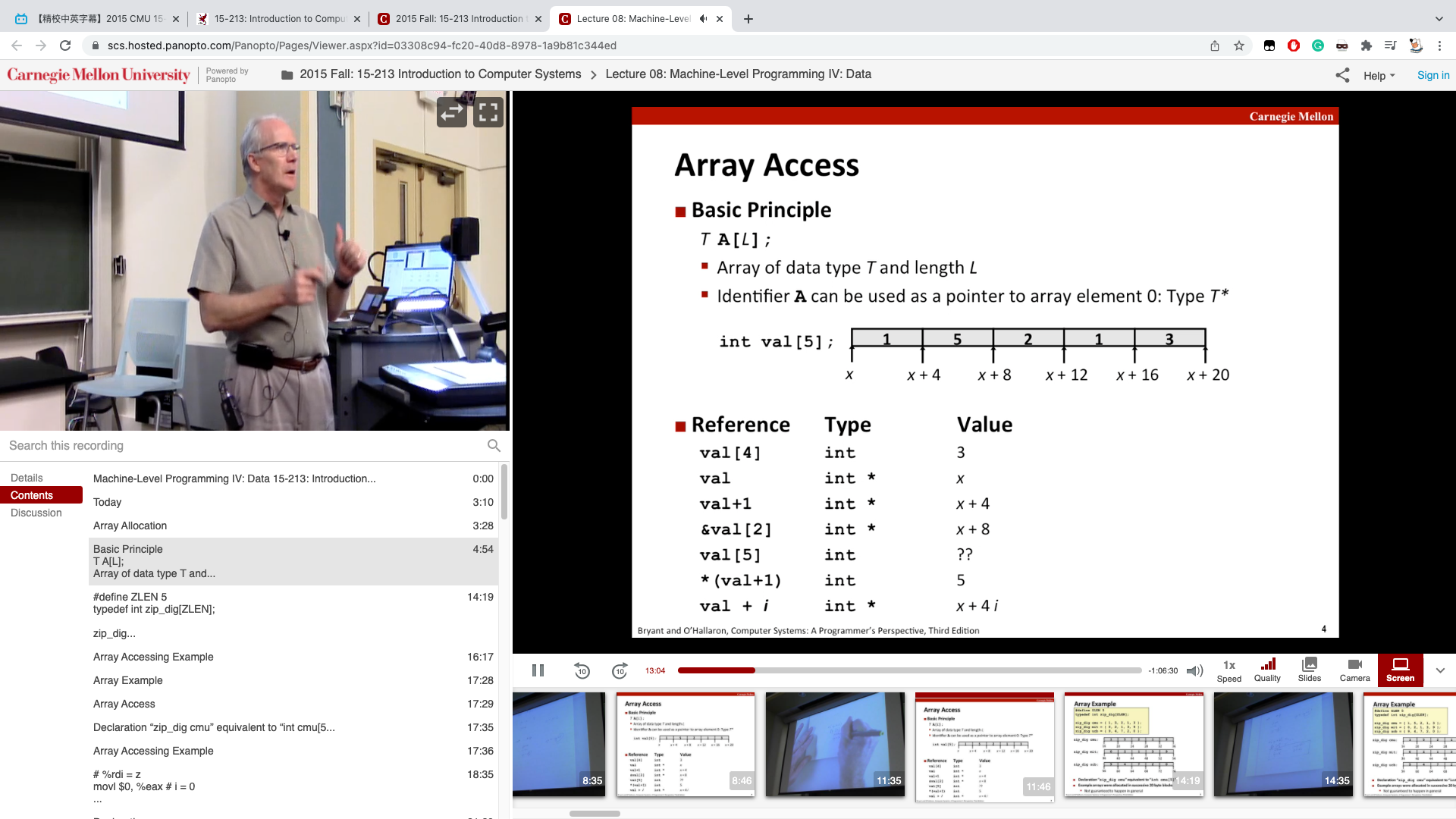Rewind 10 seconds button
Image resolution: width=1456 pixels, height=819 pixels.
click(582, 670)
